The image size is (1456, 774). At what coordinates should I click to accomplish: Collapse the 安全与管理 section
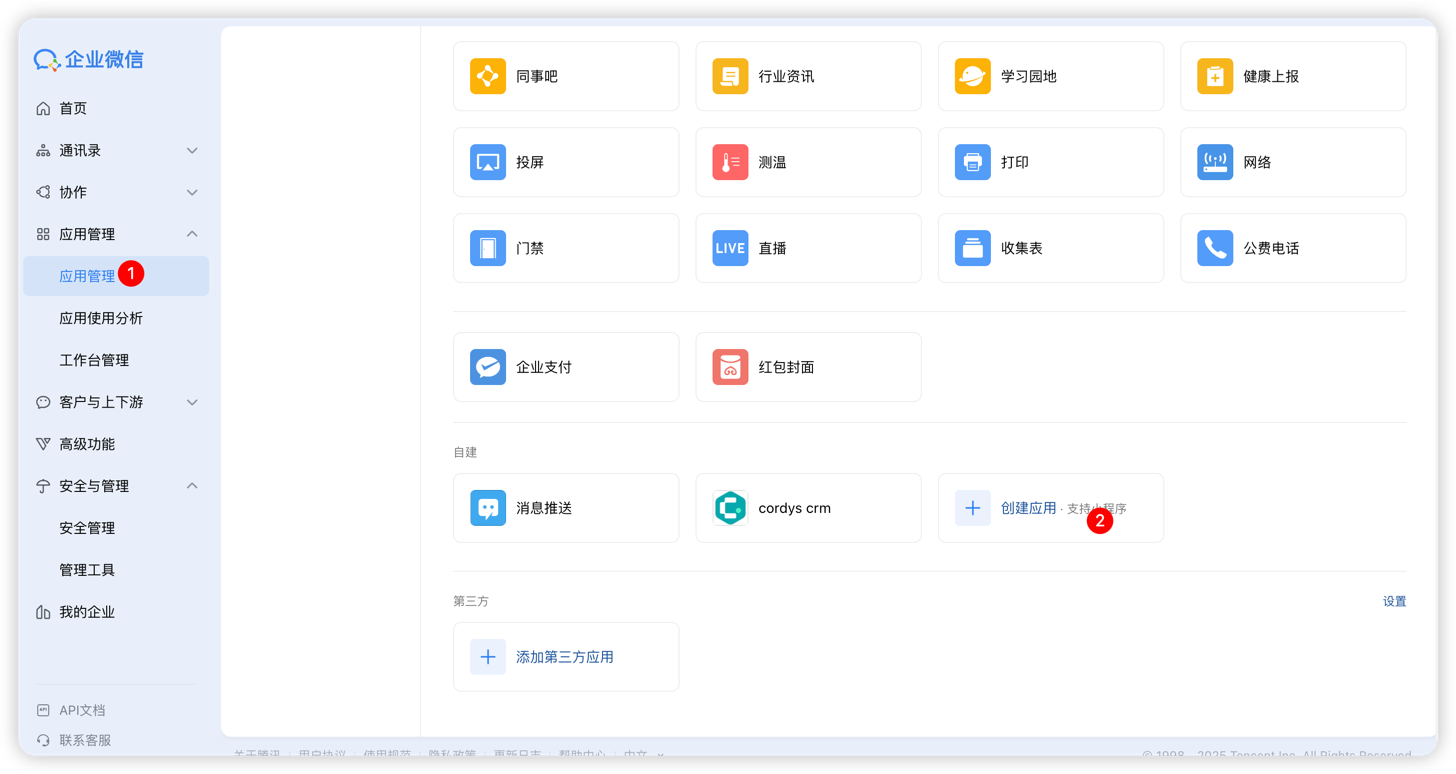pos(192,486)
